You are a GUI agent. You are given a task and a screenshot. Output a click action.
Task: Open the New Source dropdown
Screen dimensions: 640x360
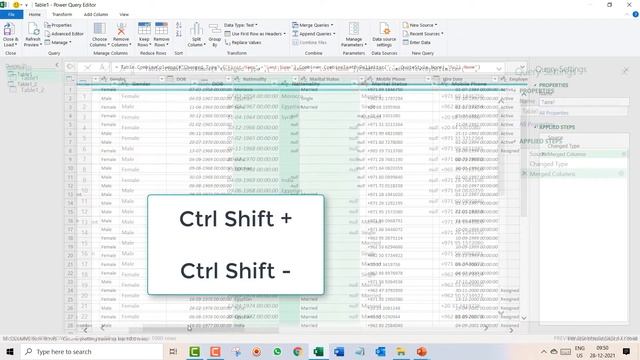click(x=420, y=25)
